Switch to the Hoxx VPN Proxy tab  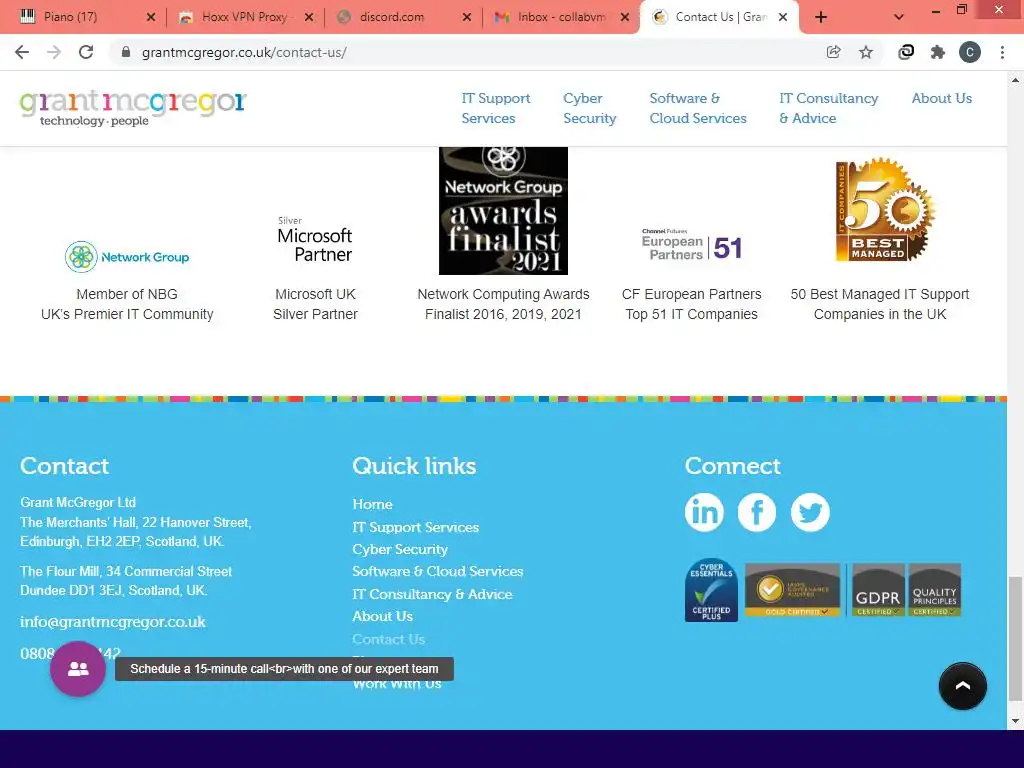[x=244, y=17]
